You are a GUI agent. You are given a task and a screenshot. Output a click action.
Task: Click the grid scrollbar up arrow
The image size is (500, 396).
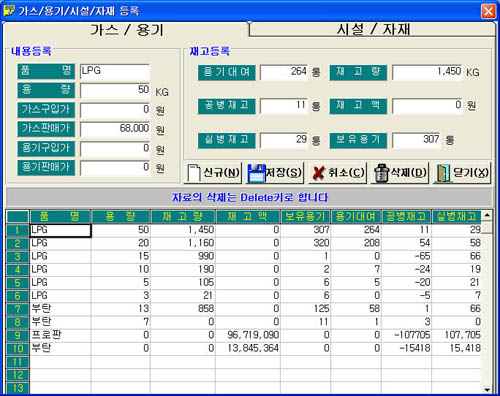tap(487, 215)
